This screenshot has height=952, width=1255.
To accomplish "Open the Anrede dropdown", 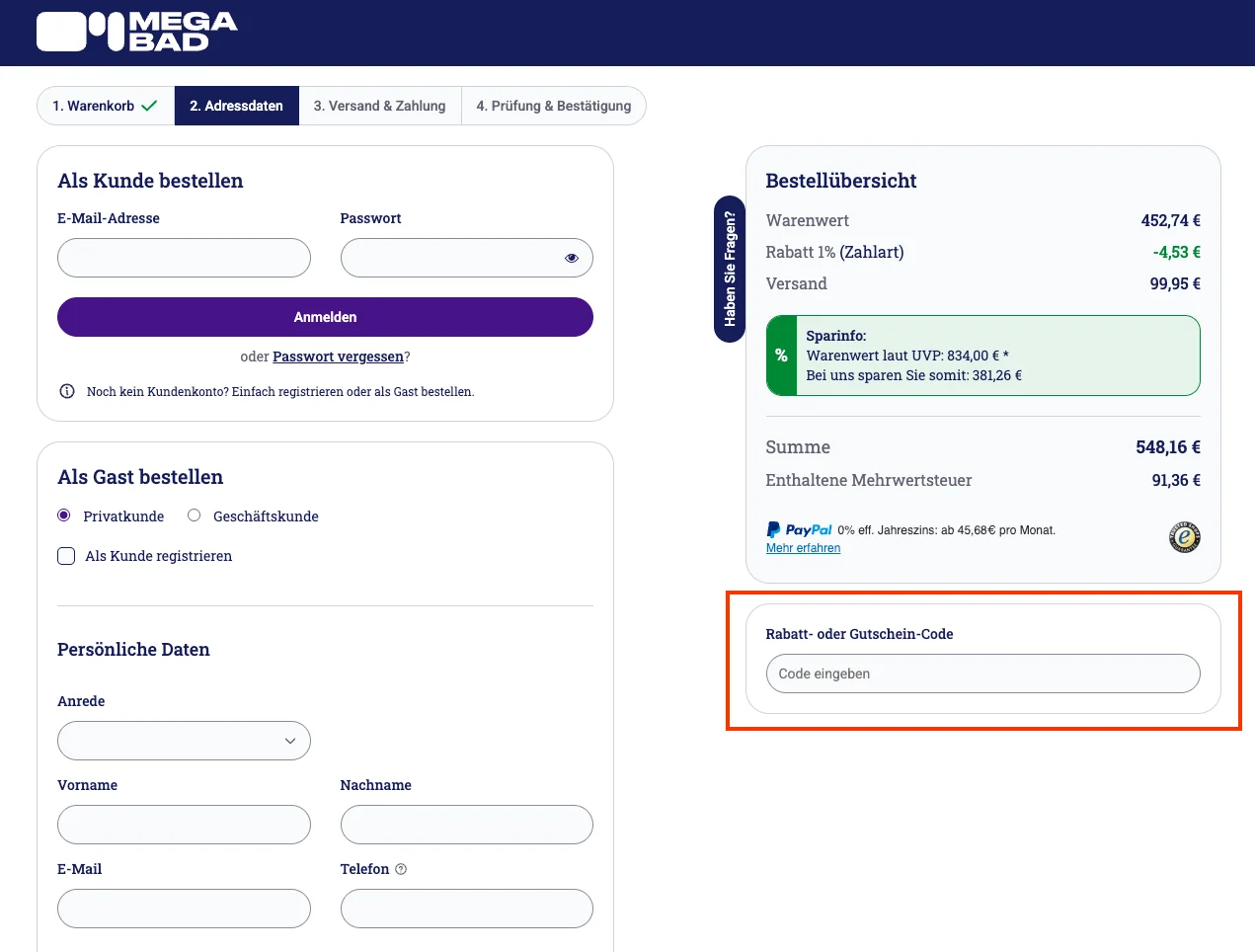I will [x=184, y=741].
